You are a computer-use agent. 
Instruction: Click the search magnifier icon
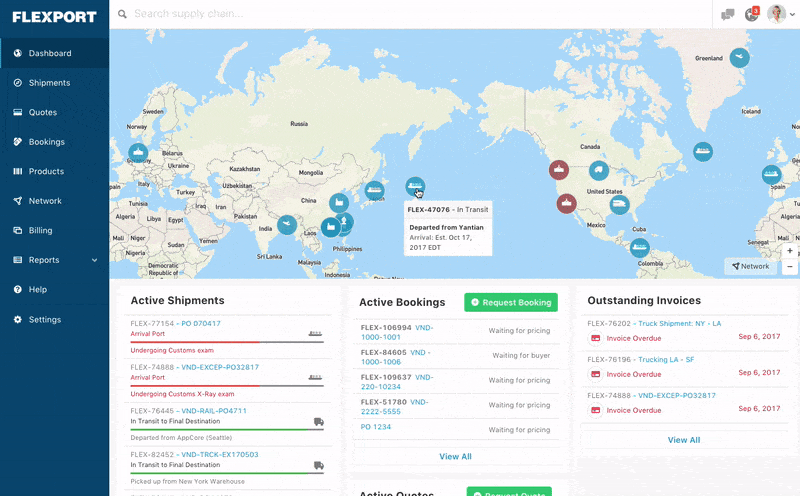click(122, 14)
